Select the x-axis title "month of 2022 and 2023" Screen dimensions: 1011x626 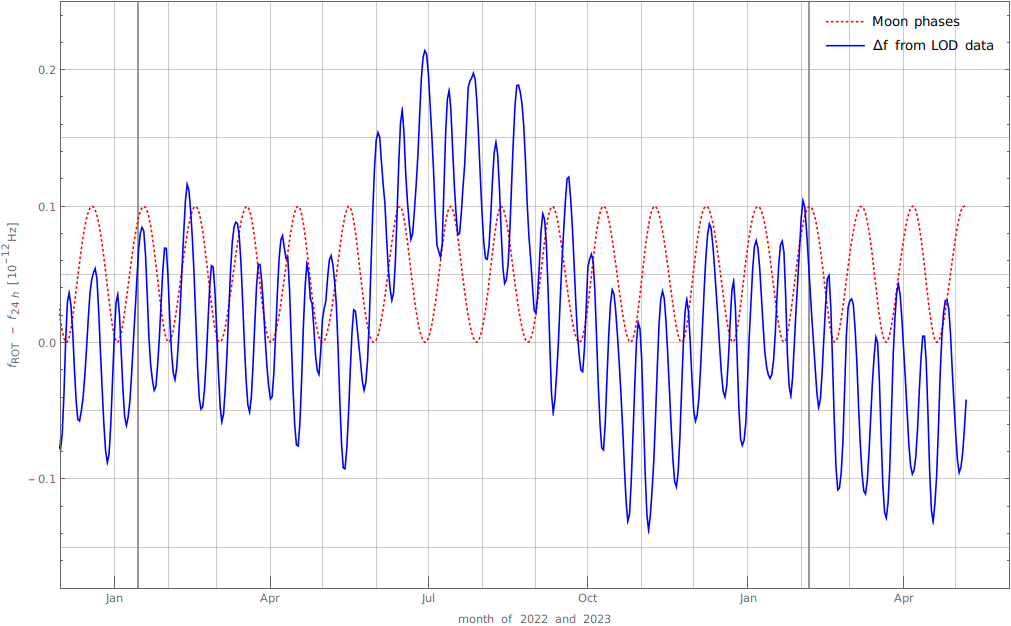pos(534,619)
